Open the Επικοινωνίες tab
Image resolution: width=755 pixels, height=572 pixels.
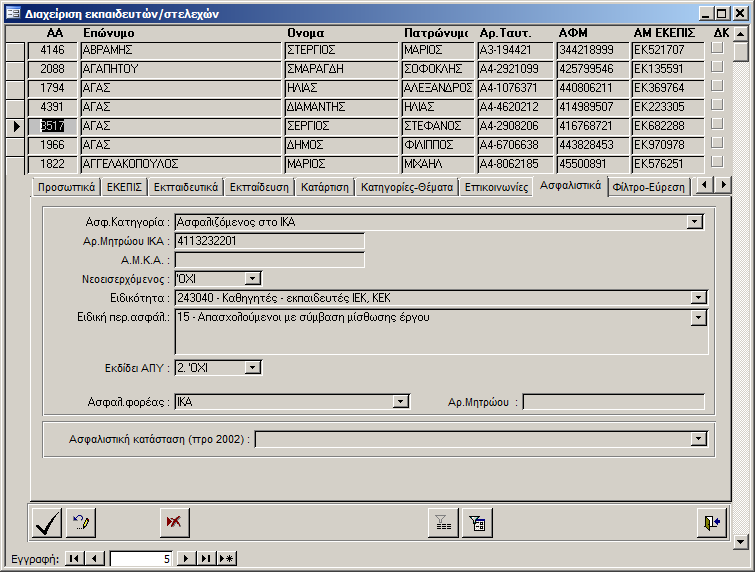click(497, 186)
